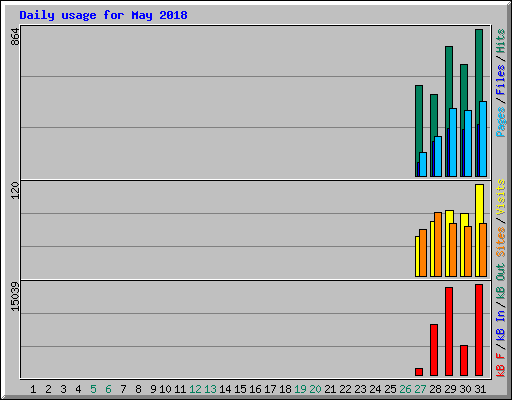Click the red kB bar for day 31
This screenshot has width=512, height=400.
pos(479,330)
